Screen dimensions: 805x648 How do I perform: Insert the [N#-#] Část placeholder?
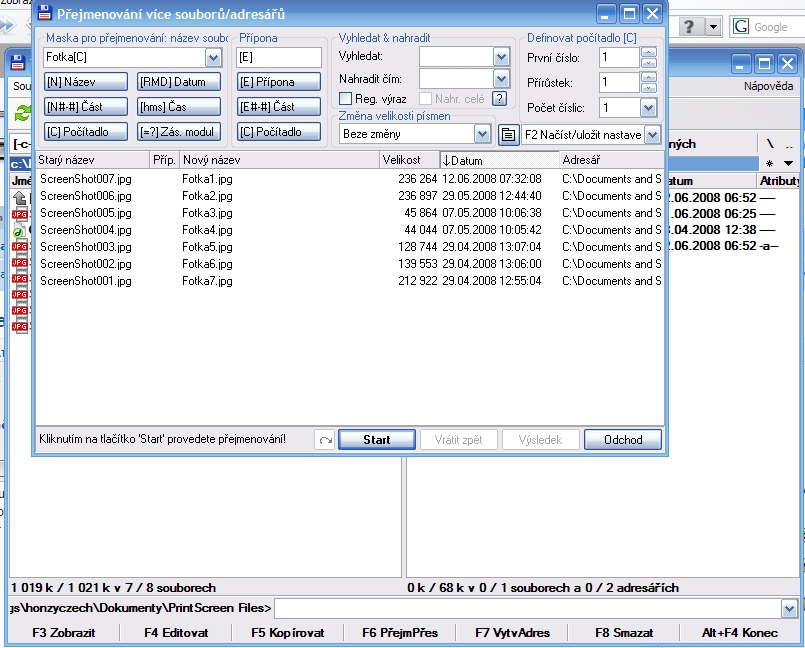[x=86, y=107]
